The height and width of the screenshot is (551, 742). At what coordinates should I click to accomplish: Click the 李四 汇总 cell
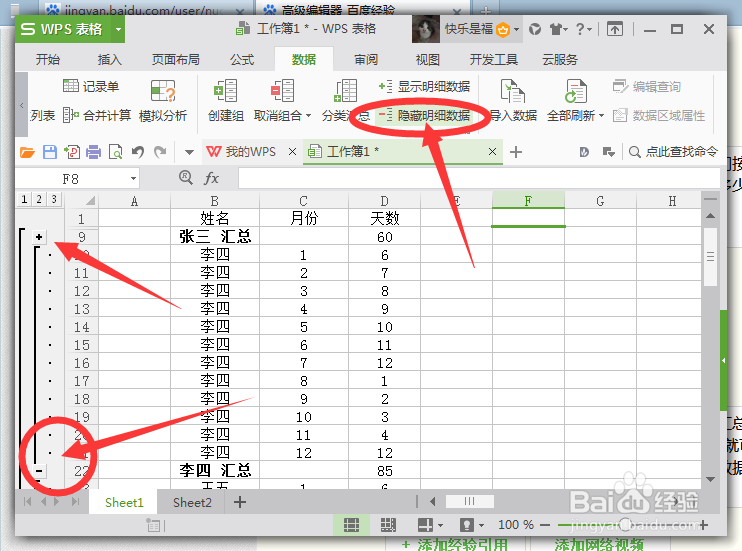(x=215, y=471)
